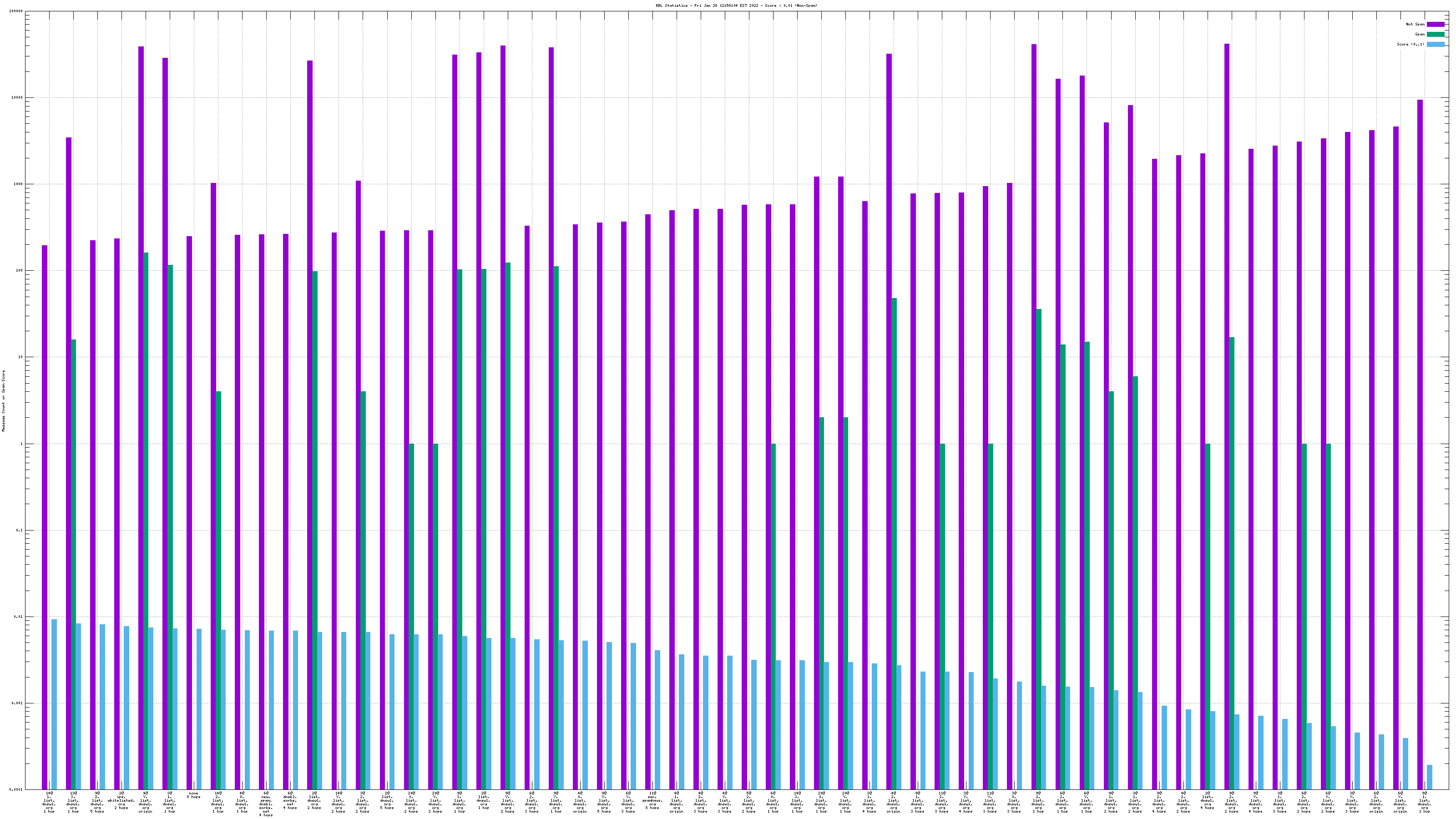1456x819 pixels.
Task: Click the 'zen.spamhaus.org 8 hops' x-axis label
Action: tap(652, 800)
